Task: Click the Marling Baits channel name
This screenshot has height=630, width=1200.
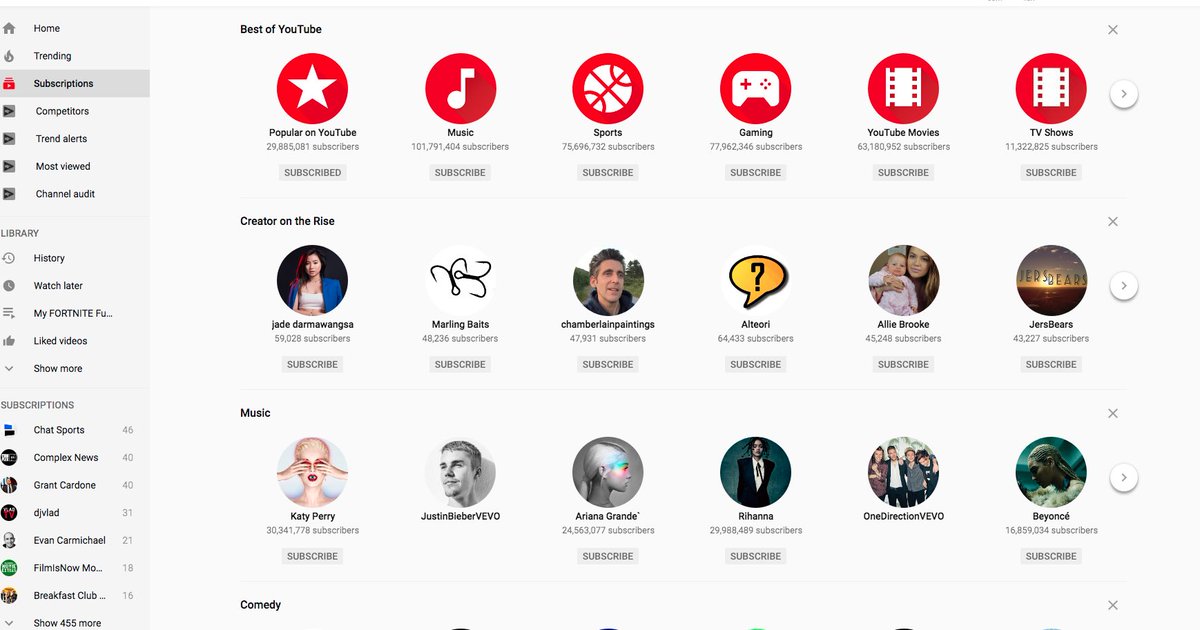Action: click(460, 325)
